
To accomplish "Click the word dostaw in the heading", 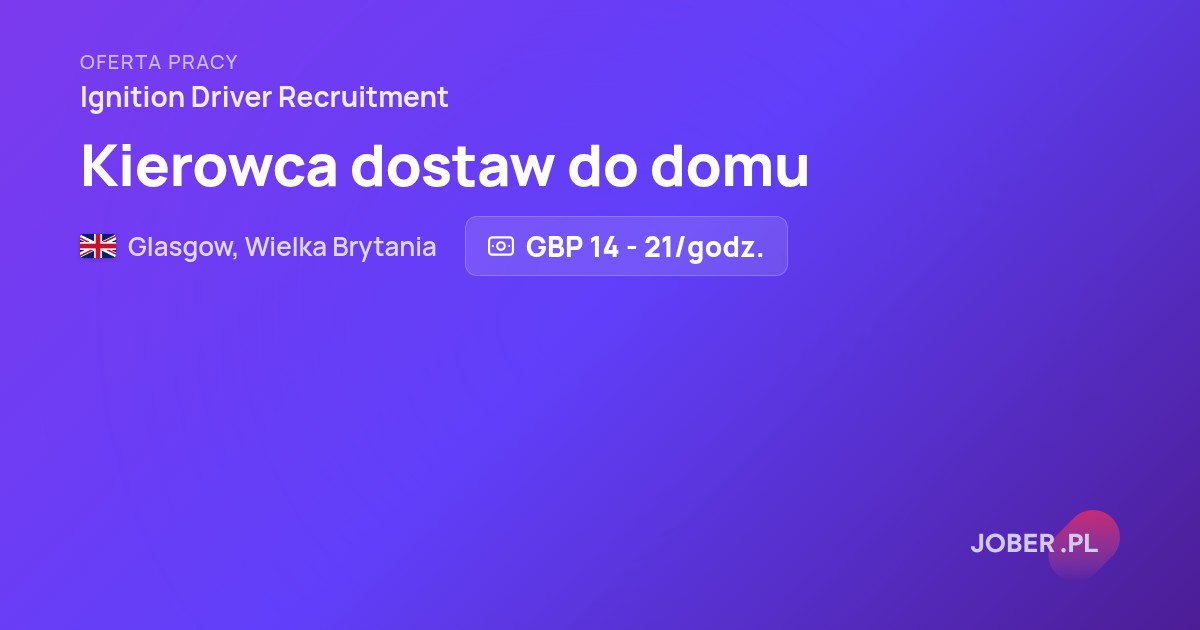I will pos(452,166).
